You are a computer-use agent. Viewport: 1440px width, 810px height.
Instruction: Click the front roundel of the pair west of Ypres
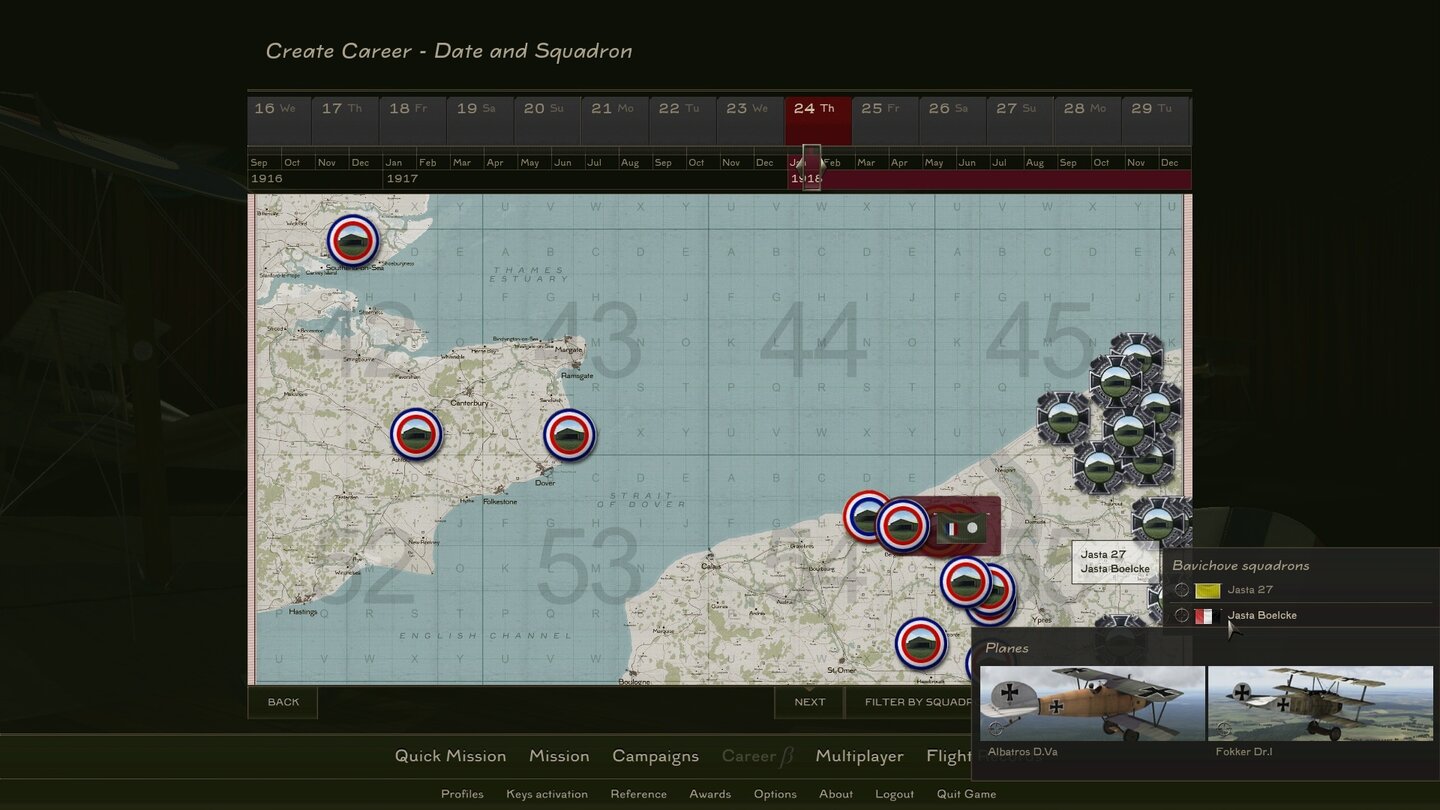pyautogui.click(x=966, y=582)
